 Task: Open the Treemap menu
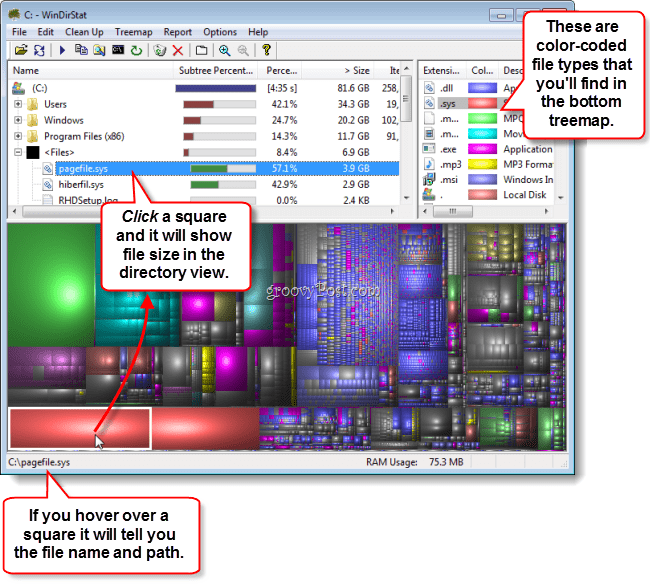(133, 32)
